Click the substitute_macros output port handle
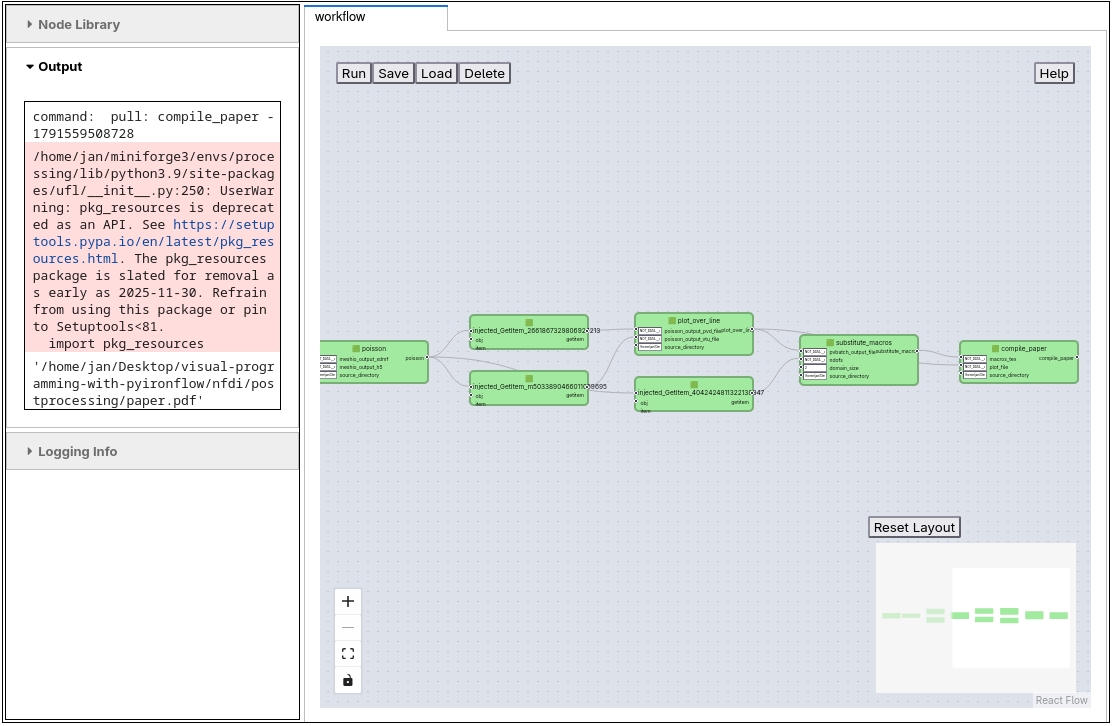Viewport: 1116px width, 726px height. click(x=917, y=352)
